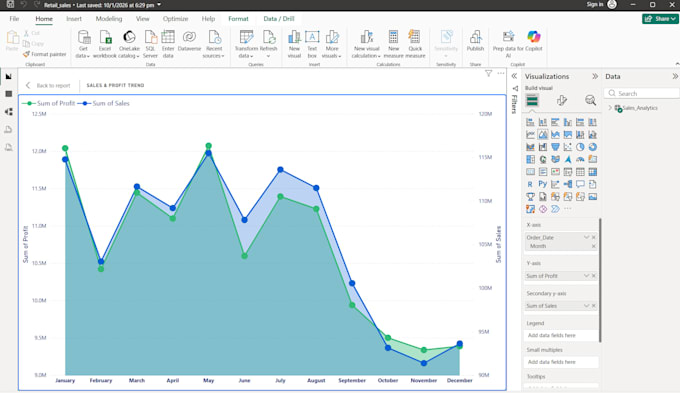Remove Order_Date from X-axis
680x393 pixels.
click(x=594, y=237)
